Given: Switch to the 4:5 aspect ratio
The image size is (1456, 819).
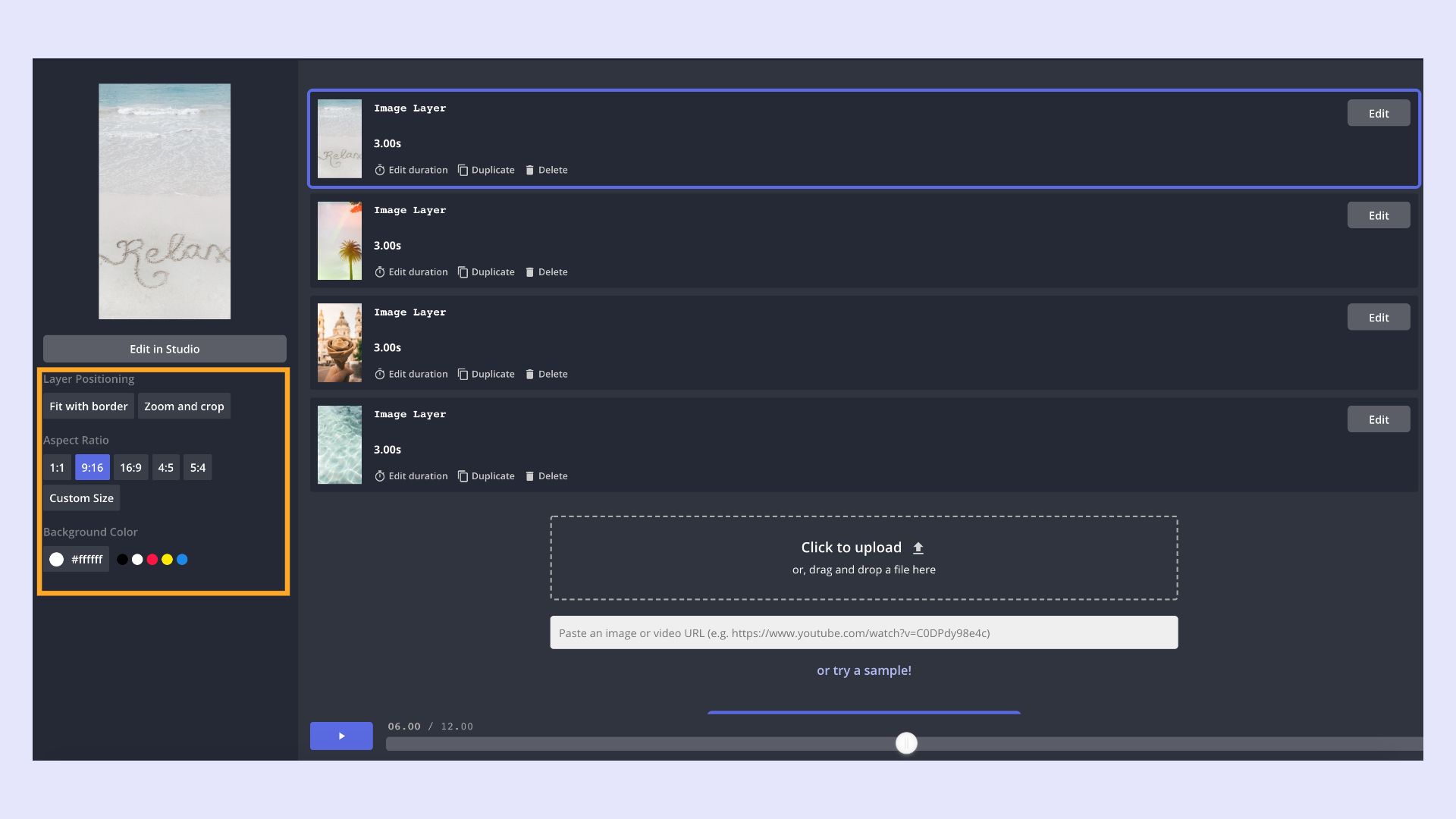Looking at the screenshot, I should tap(165, 468).
